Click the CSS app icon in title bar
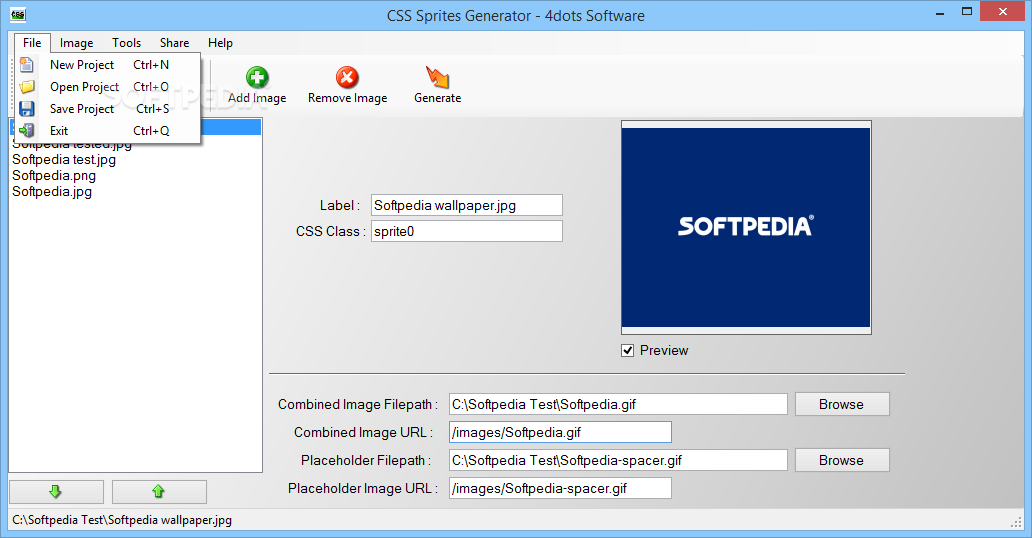 [x=18, y=14]
